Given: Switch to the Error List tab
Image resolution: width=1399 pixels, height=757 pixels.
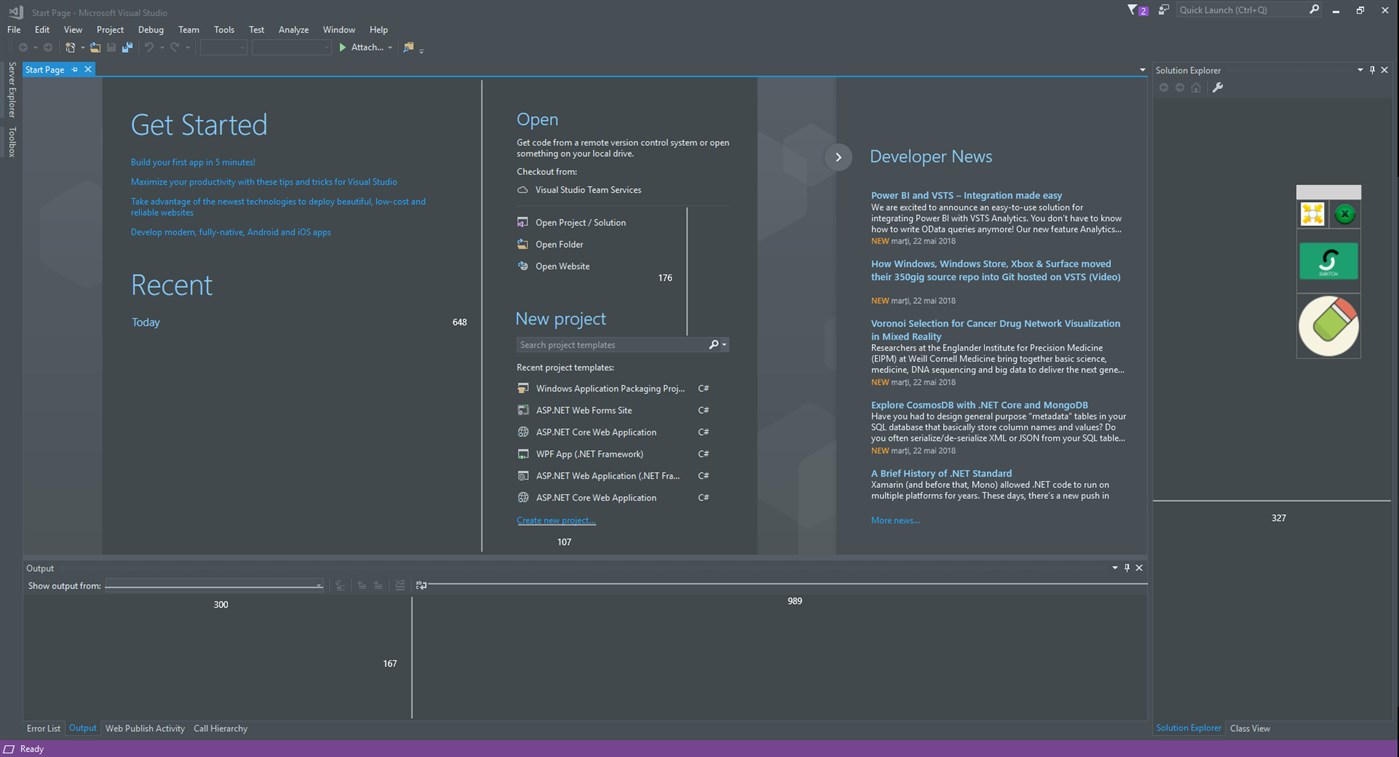Looking at the screenshot, I should (42, 728).
